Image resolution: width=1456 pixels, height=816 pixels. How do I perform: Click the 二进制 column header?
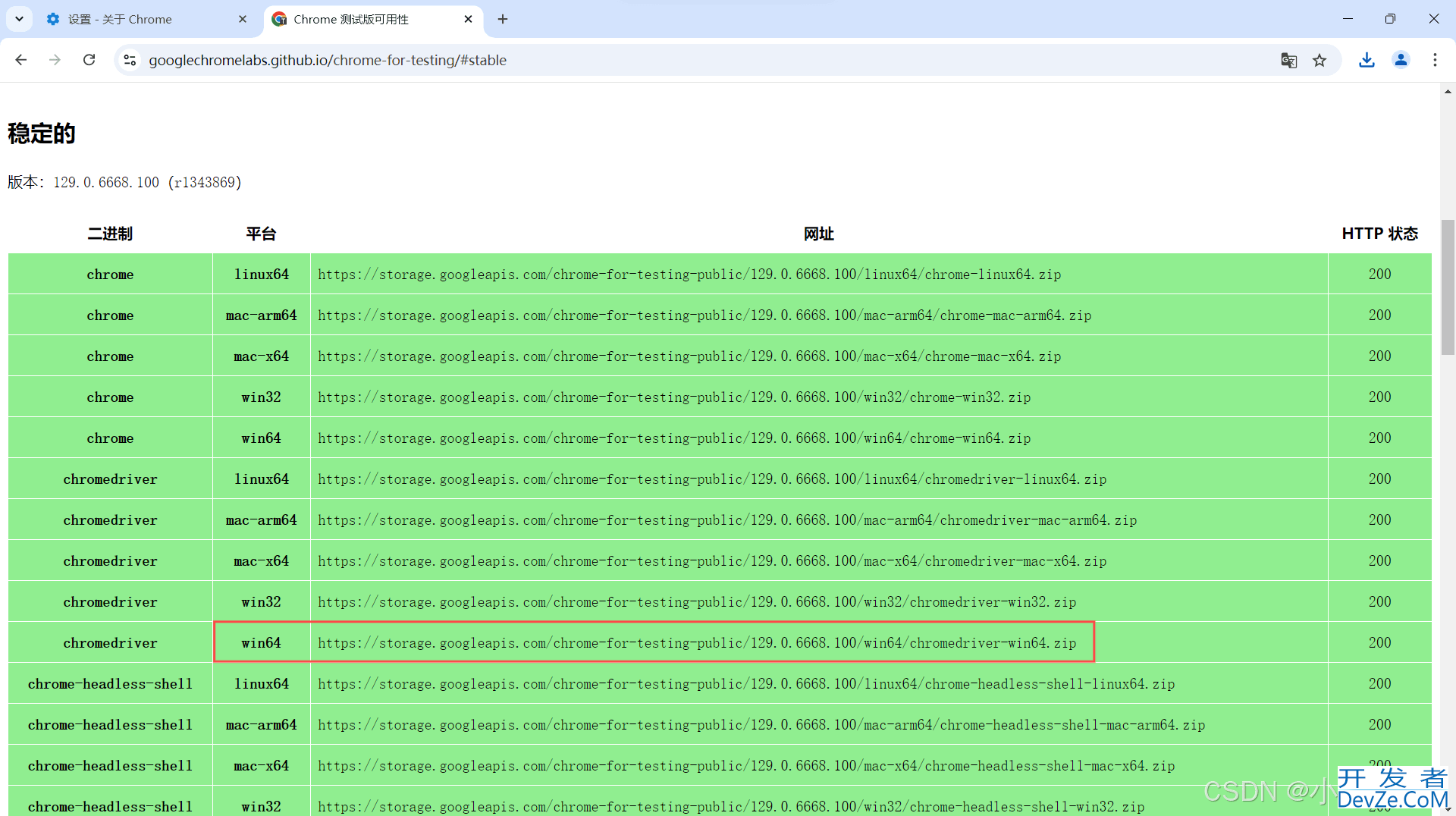110,234
